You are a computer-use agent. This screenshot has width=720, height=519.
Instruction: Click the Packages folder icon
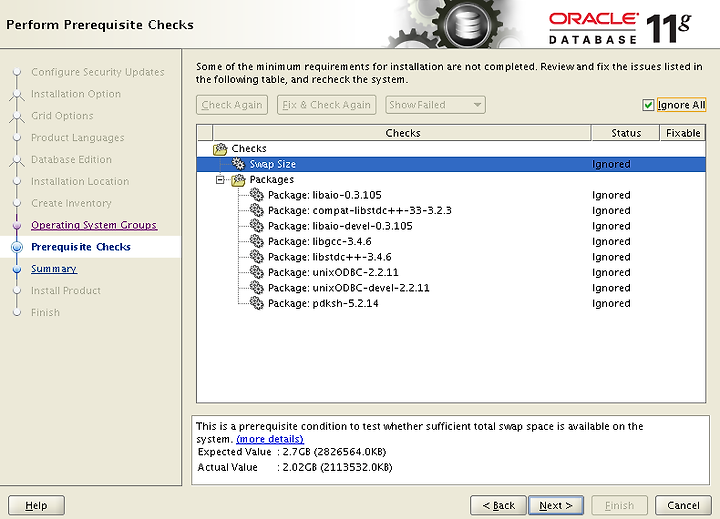click(238, 180)
